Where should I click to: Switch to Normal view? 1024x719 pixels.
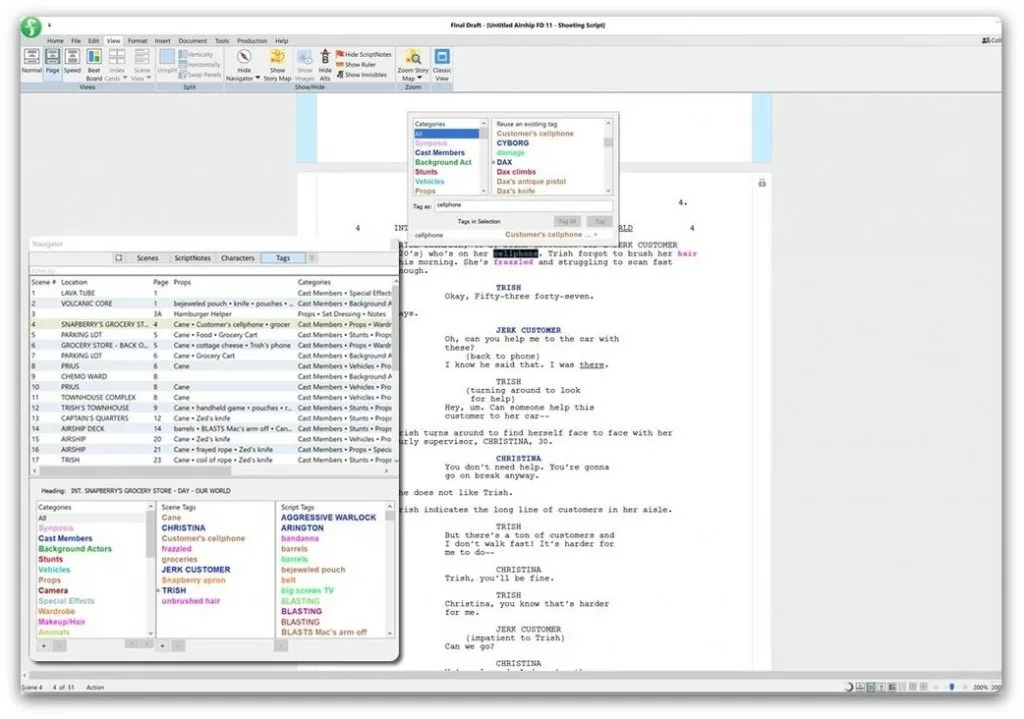[31, 61]
